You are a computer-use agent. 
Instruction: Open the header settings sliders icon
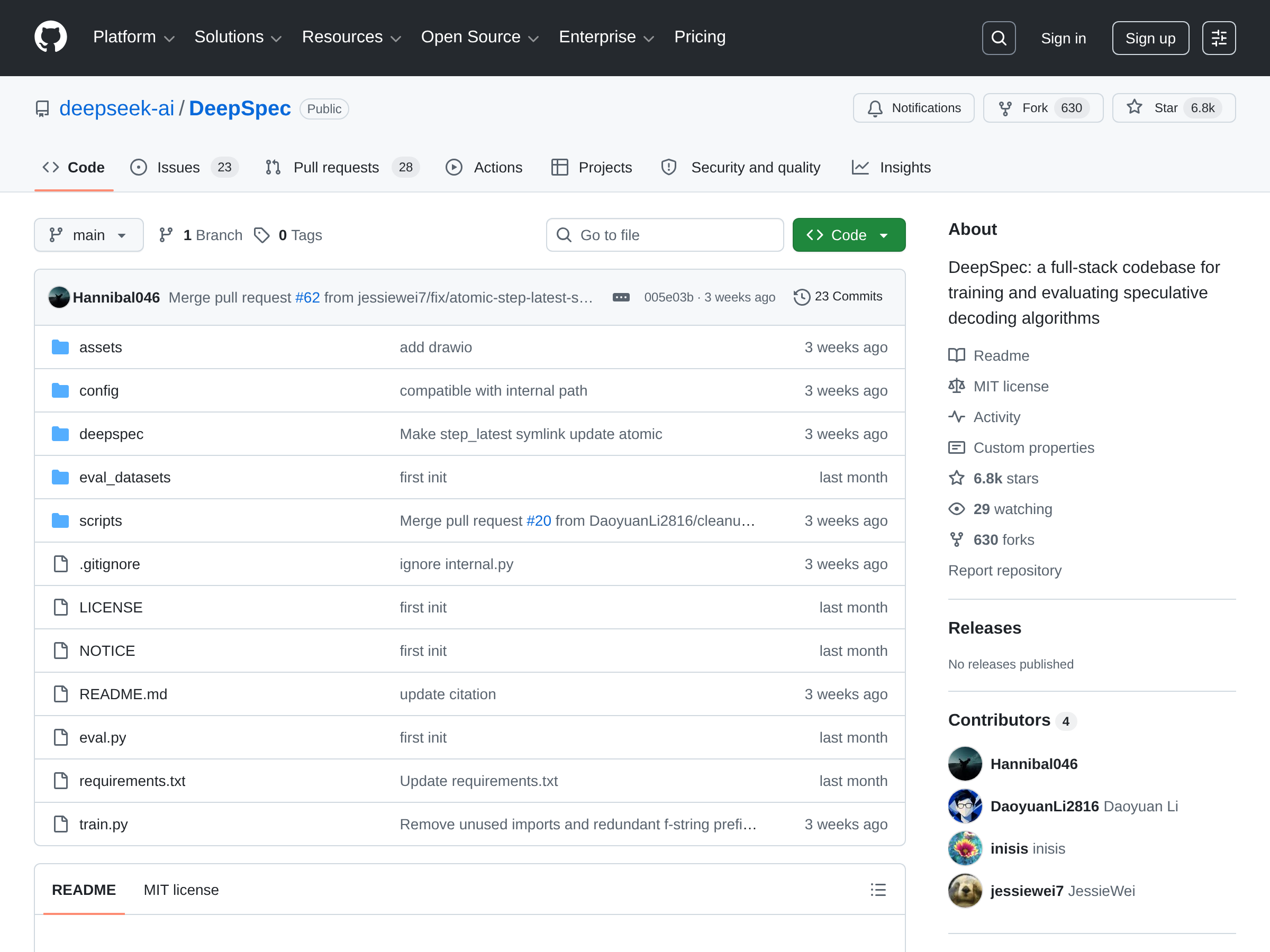[1218, 38]
